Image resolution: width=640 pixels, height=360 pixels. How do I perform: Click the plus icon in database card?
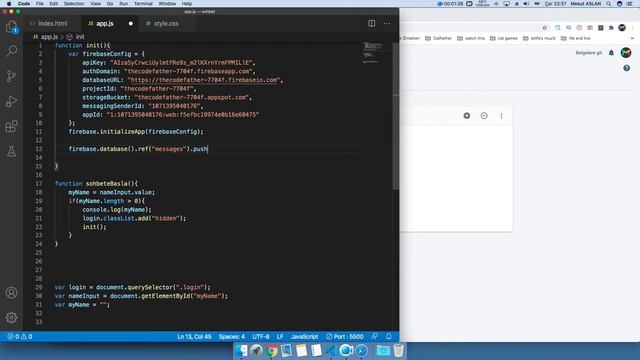tap(467, 116)
